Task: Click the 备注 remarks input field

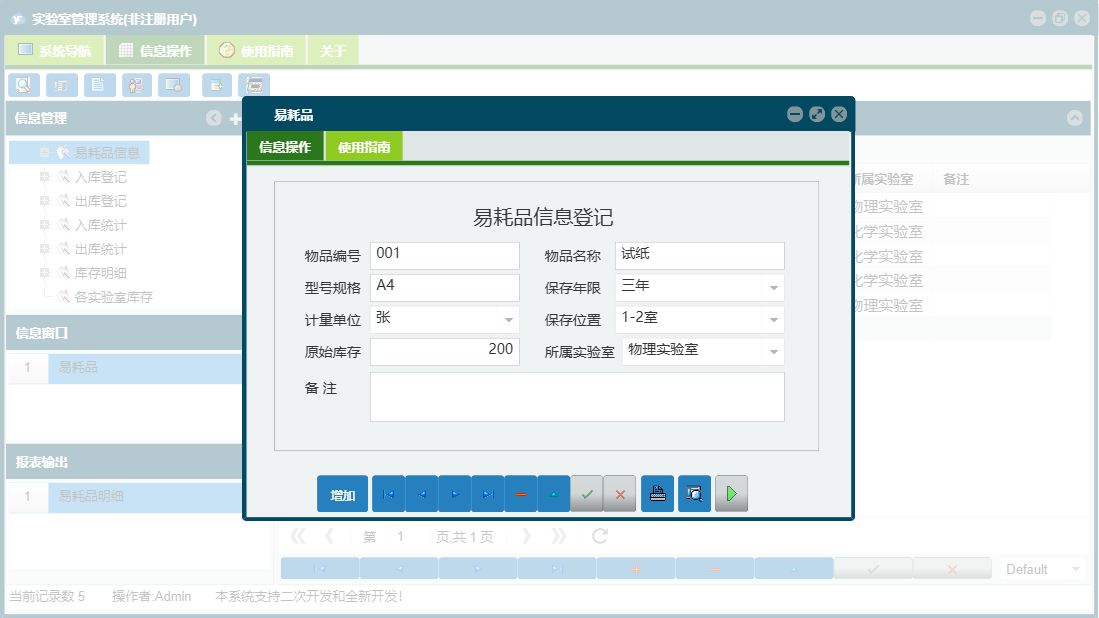Action: (577, 397)
